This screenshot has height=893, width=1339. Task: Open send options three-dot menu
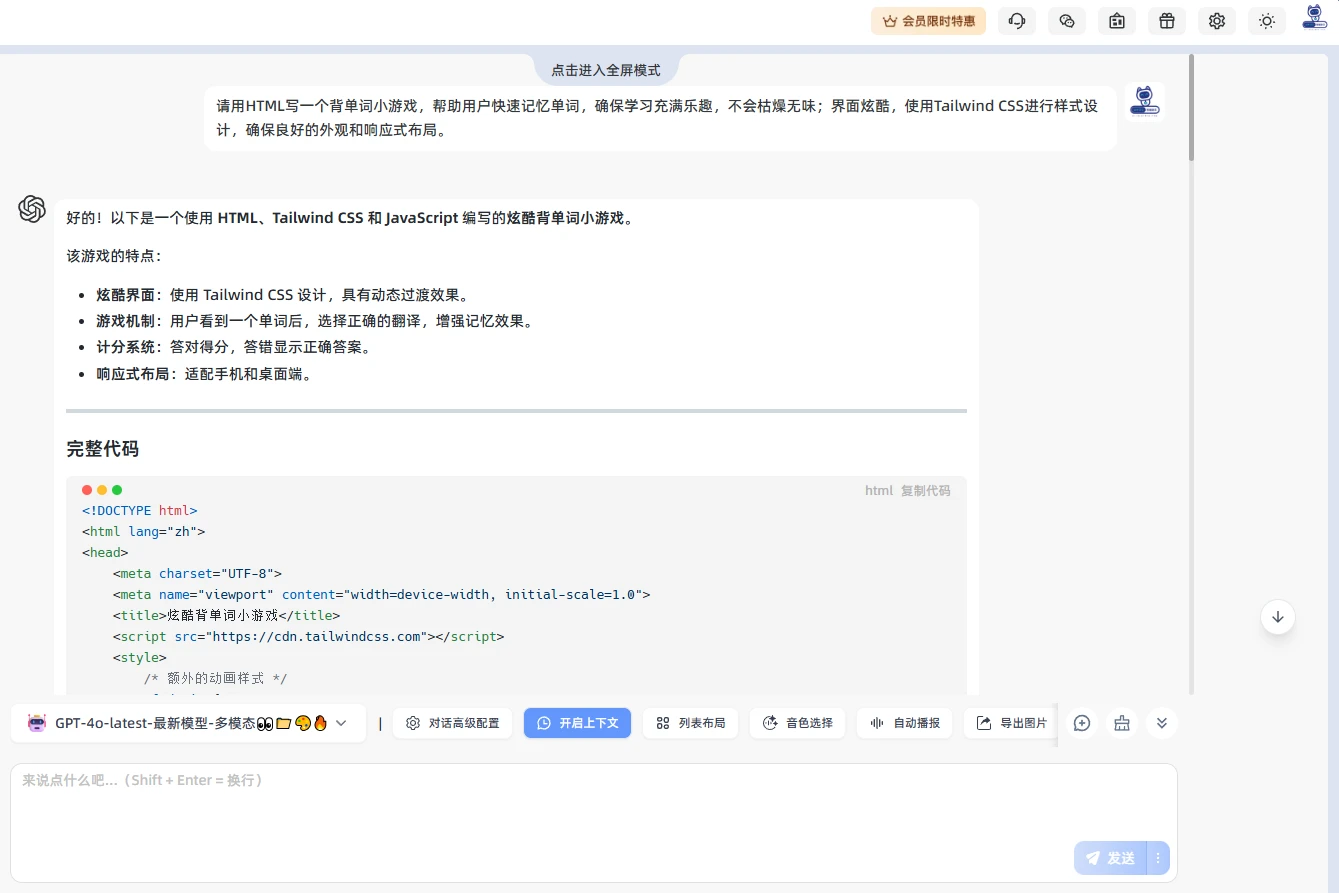(x=1158, y=858)
